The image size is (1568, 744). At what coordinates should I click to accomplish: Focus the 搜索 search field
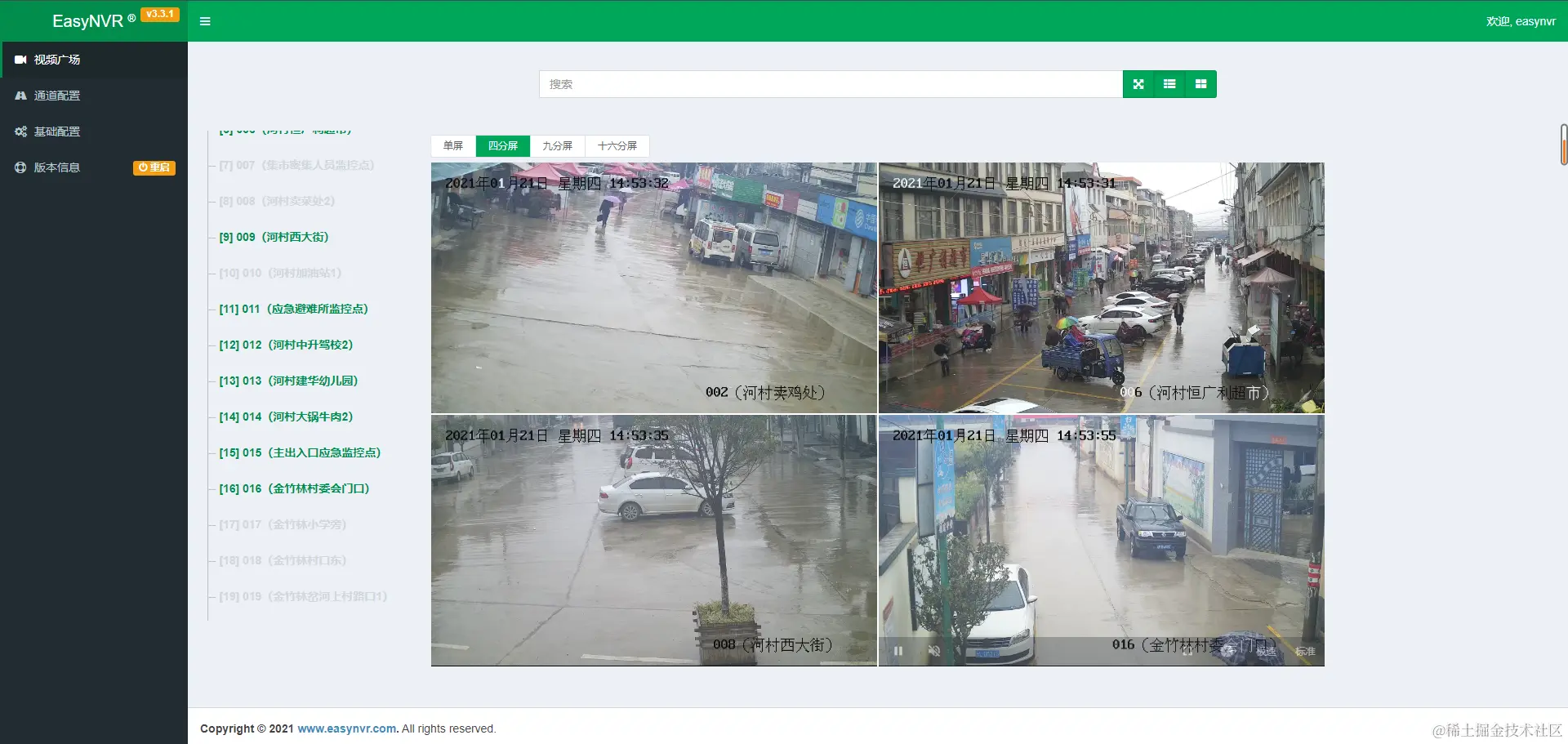point(831,84)
